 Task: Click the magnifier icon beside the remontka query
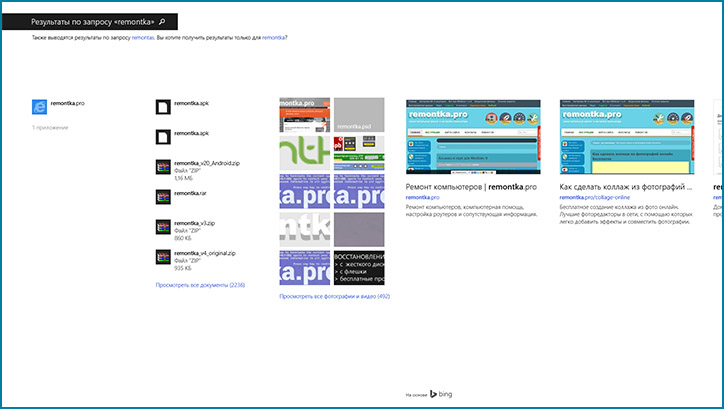pos(162,22)
